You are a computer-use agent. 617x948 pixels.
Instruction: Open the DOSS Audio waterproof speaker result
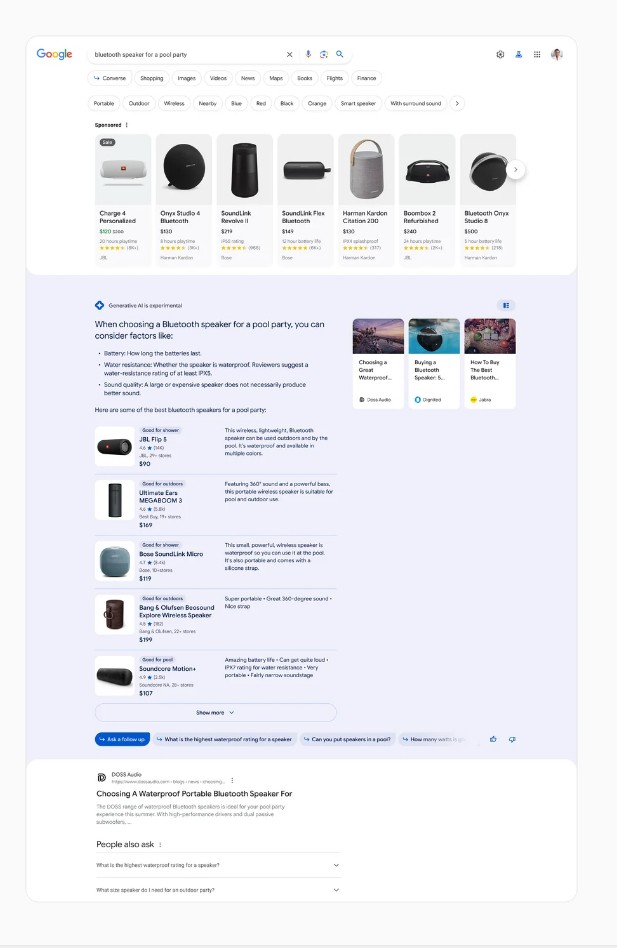(194, 793)
